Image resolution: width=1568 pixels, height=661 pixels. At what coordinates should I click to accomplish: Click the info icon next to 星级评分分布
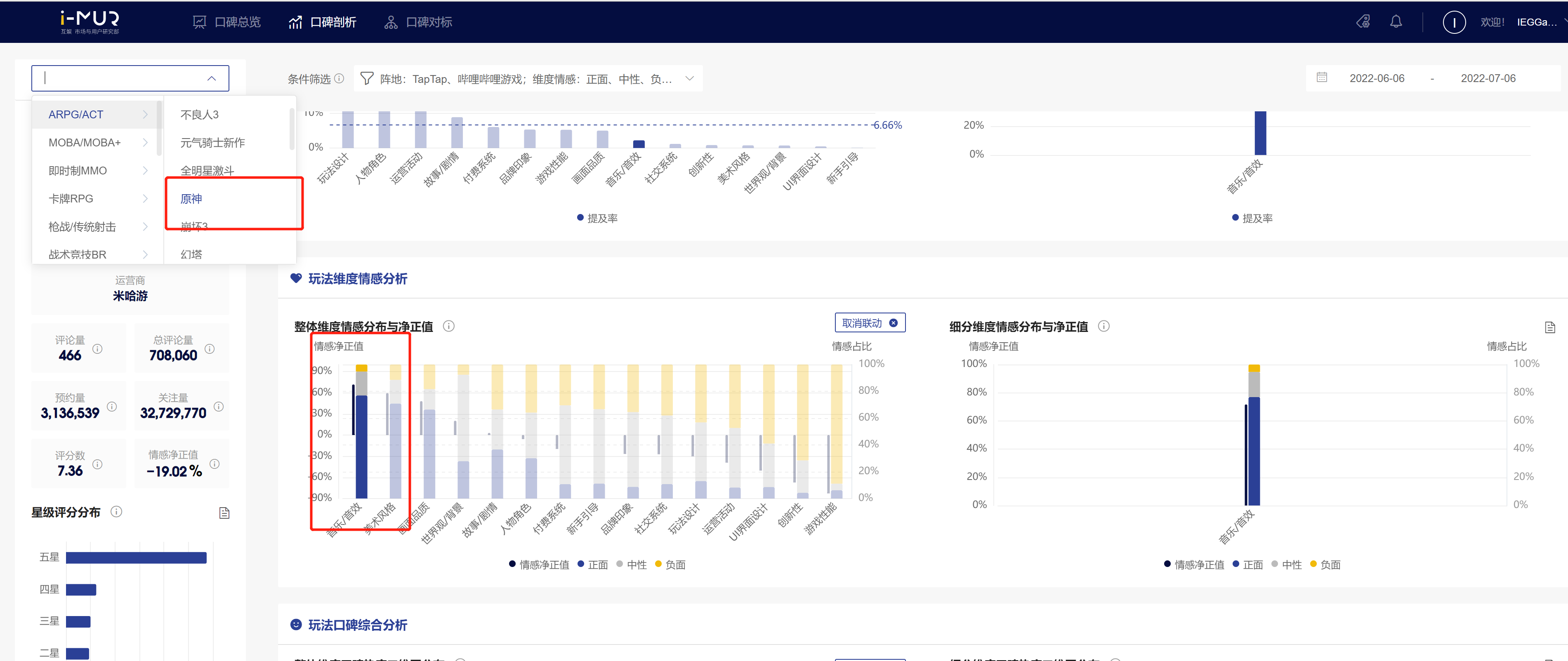click(116, 512)
